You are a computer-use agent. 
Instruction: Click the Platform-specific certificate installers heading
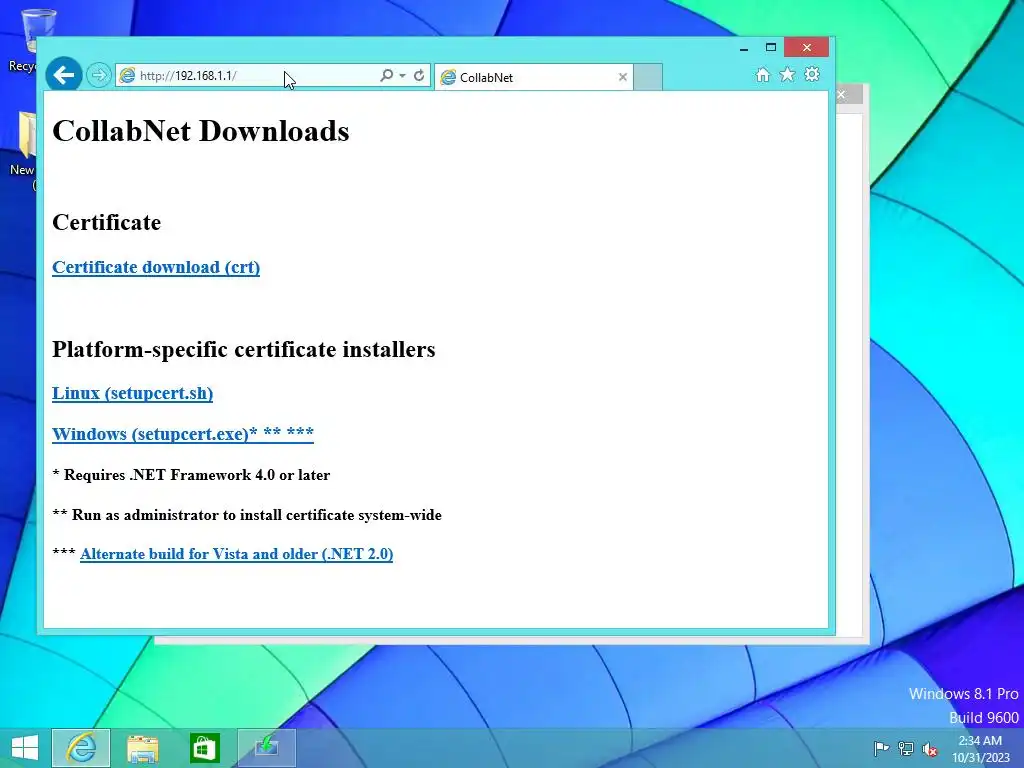(244, 349)
